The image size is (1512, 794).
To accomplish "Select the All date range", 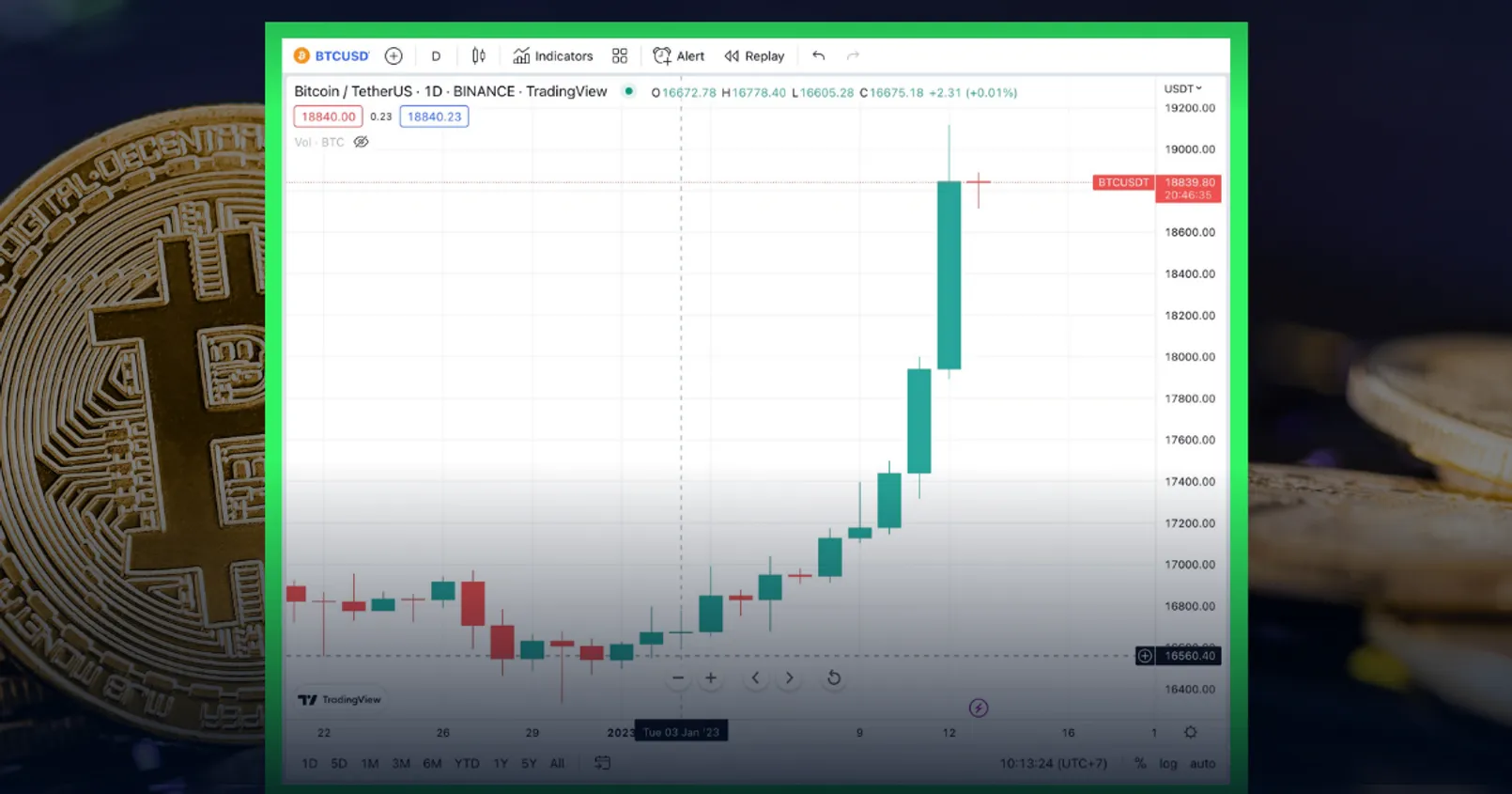I will coord(557,763).
